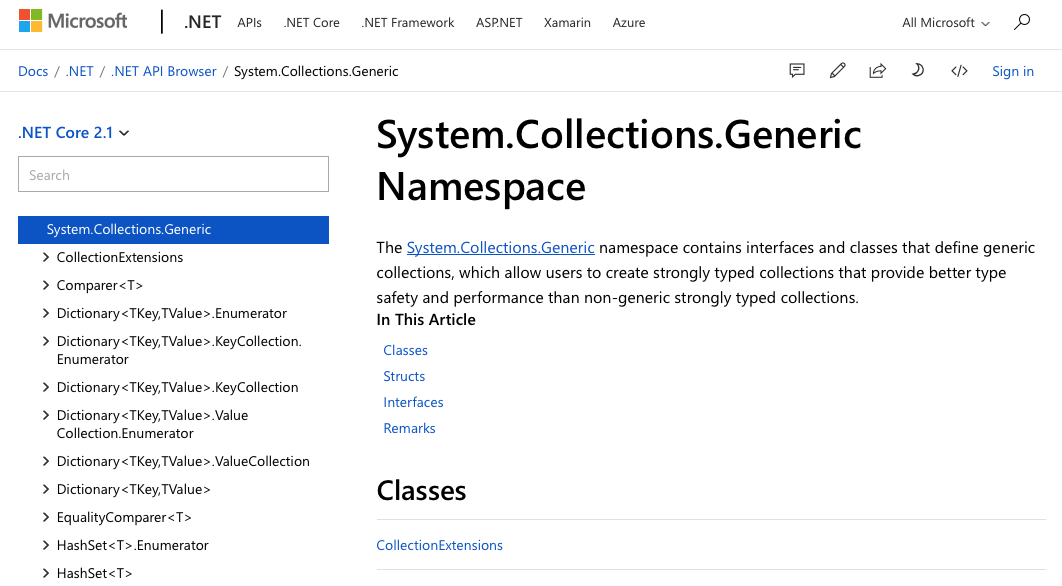Click the share arrow icon
This screenshot has height=586, width=1062.
[x=878, y=70]
